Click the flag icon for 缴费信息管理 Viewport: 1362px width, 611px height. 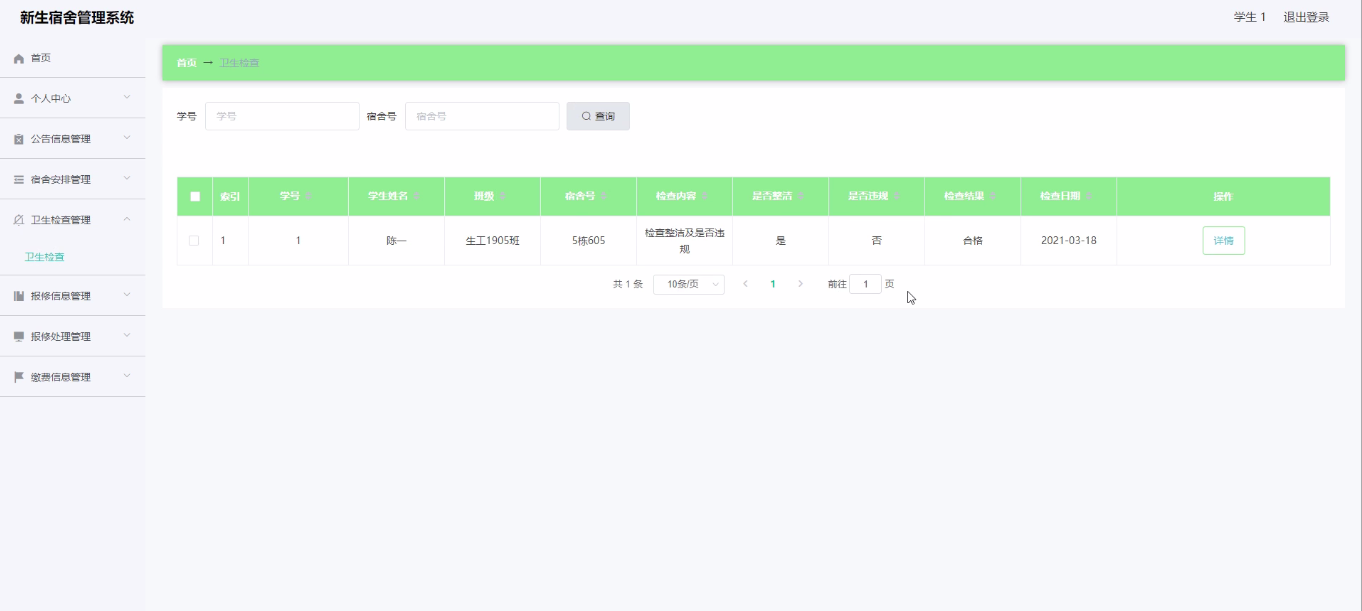(18, 377)
